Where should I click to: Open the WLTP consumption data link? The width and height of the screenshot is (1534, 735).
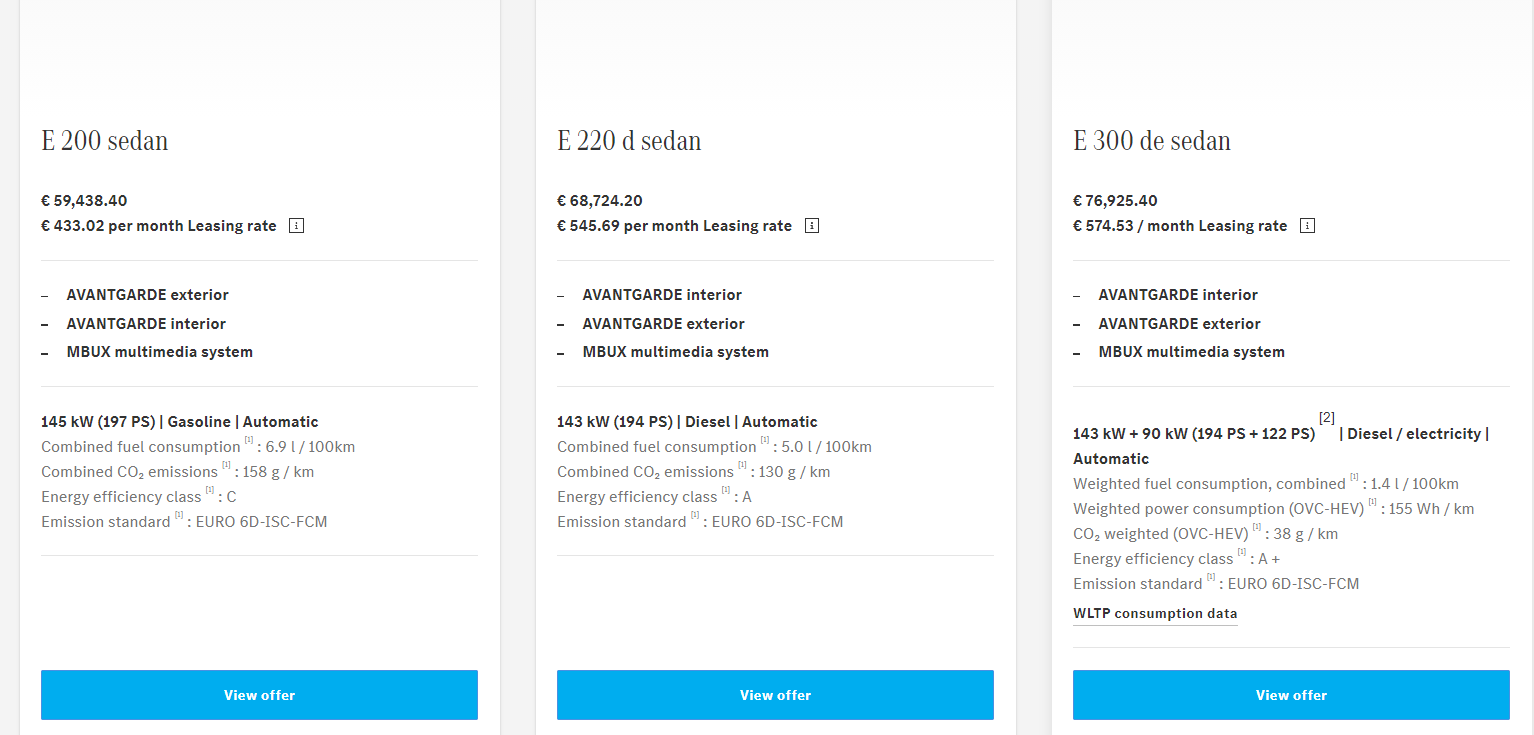(x=1155, y=614)
